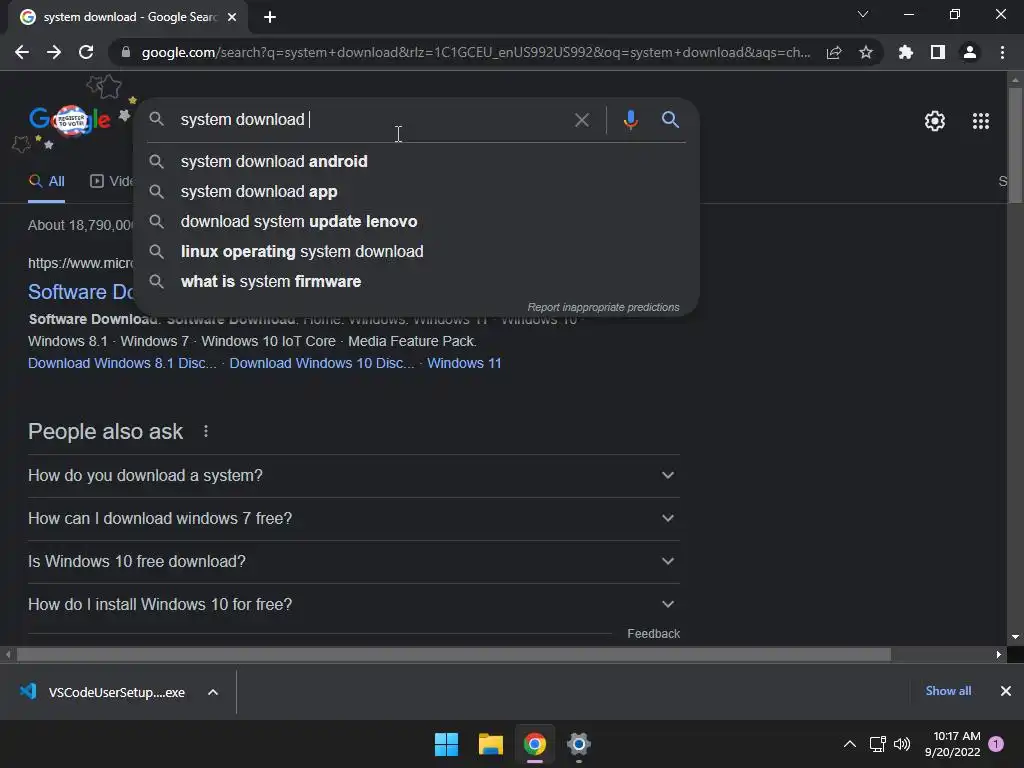Open the downloaded VSCodeUserSetup exe file

tap(103, 692)
